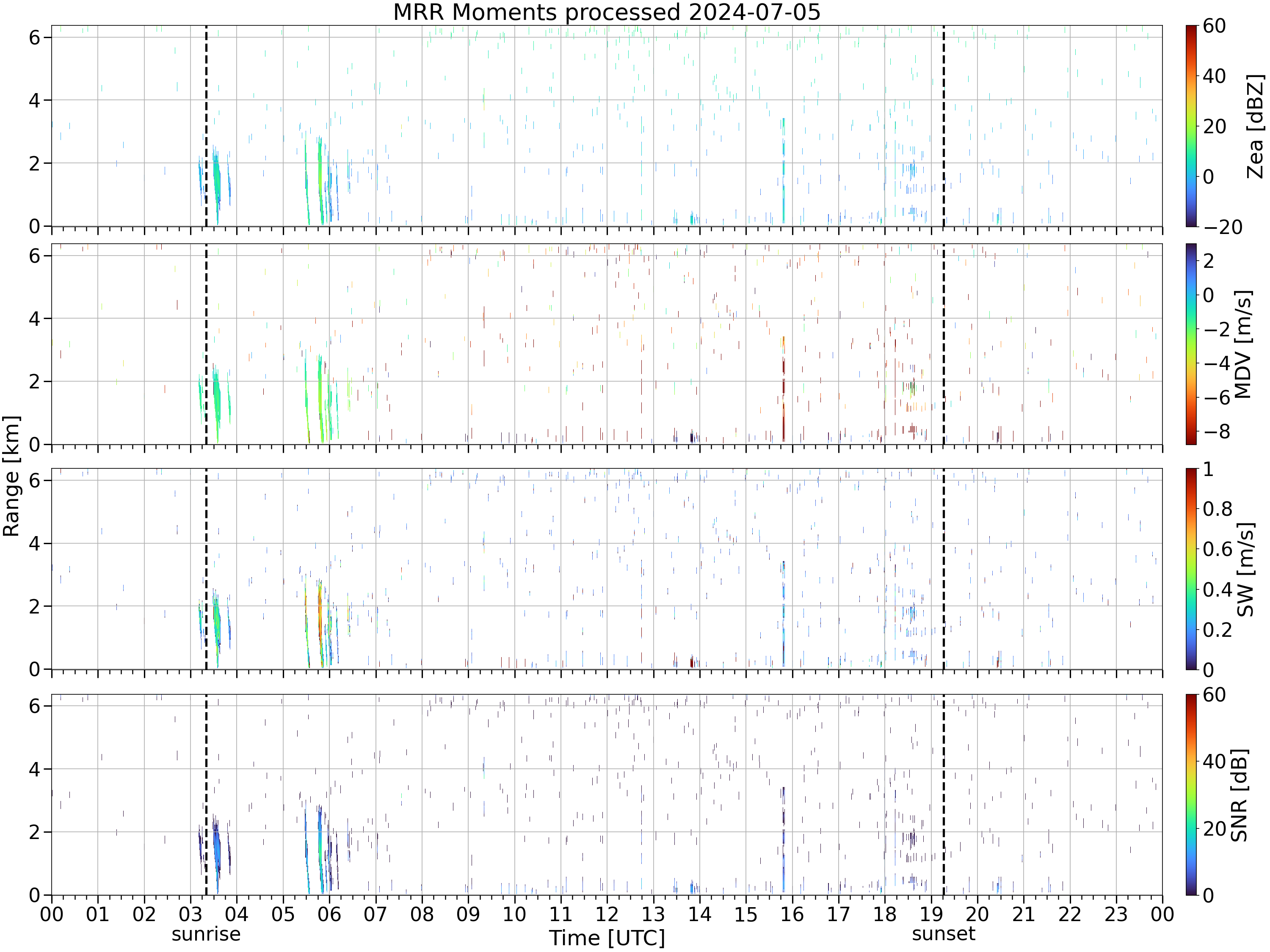Click the plot title MRR Moments processed 2024-07-05
1270x952 pixels.
pos(606,12)
